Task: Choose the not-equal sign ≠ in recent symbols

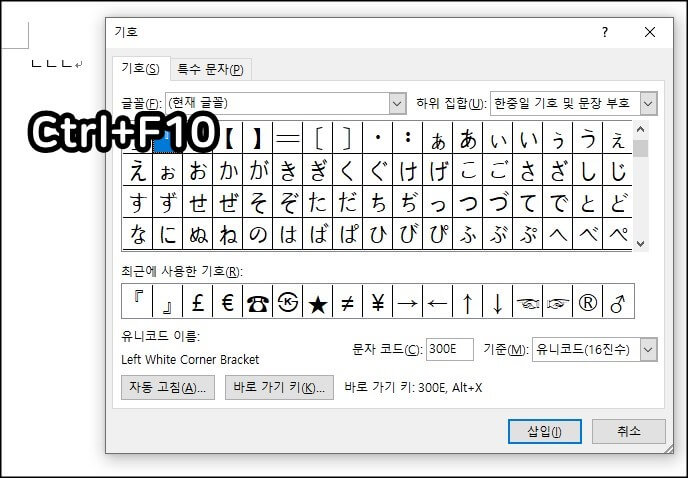Action: pyautogui.click(x=348, y=301)
